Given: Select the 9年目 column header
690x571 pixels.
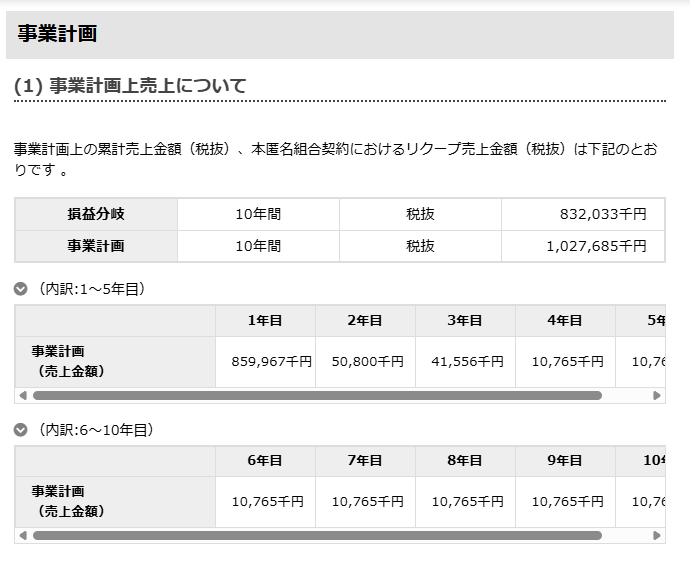Looking at the screenshot, I should coord(565,461).
